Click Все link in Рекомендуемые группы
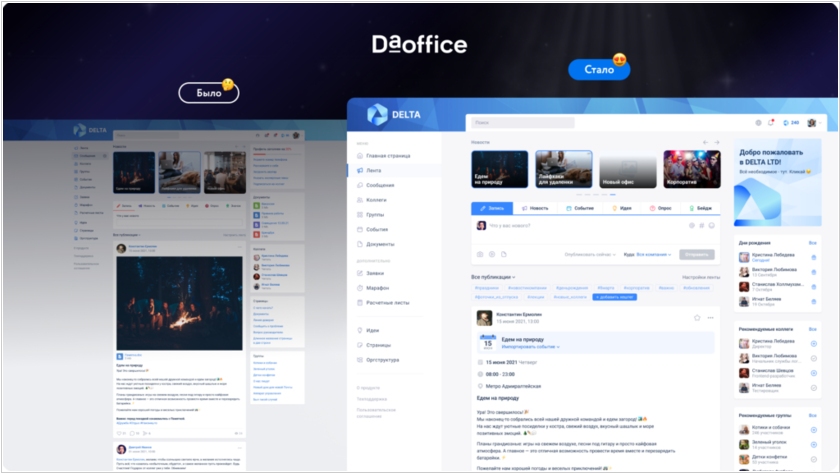 point(812,416)
